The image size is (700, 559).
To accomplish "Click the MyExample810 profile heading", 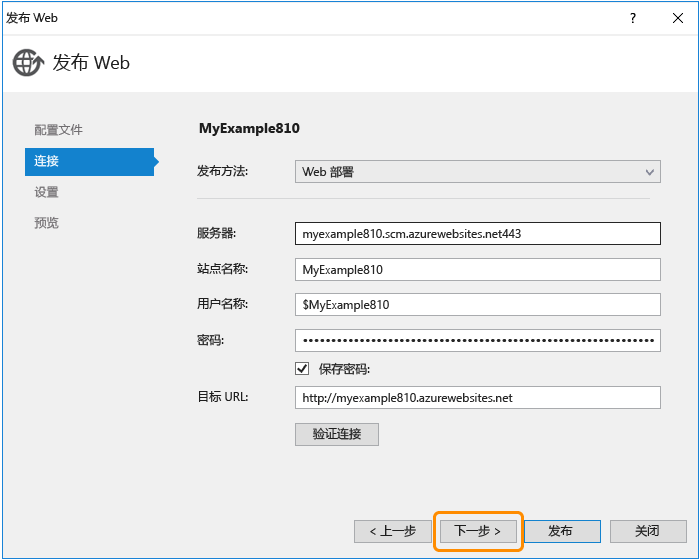I will coord(249,128).
